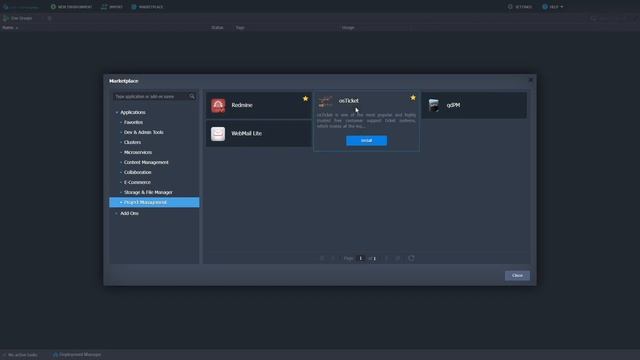Image resolution: width=640 pixels, height=360 pixels.
Task: Select the Microservices category
Action: (138, 152)
